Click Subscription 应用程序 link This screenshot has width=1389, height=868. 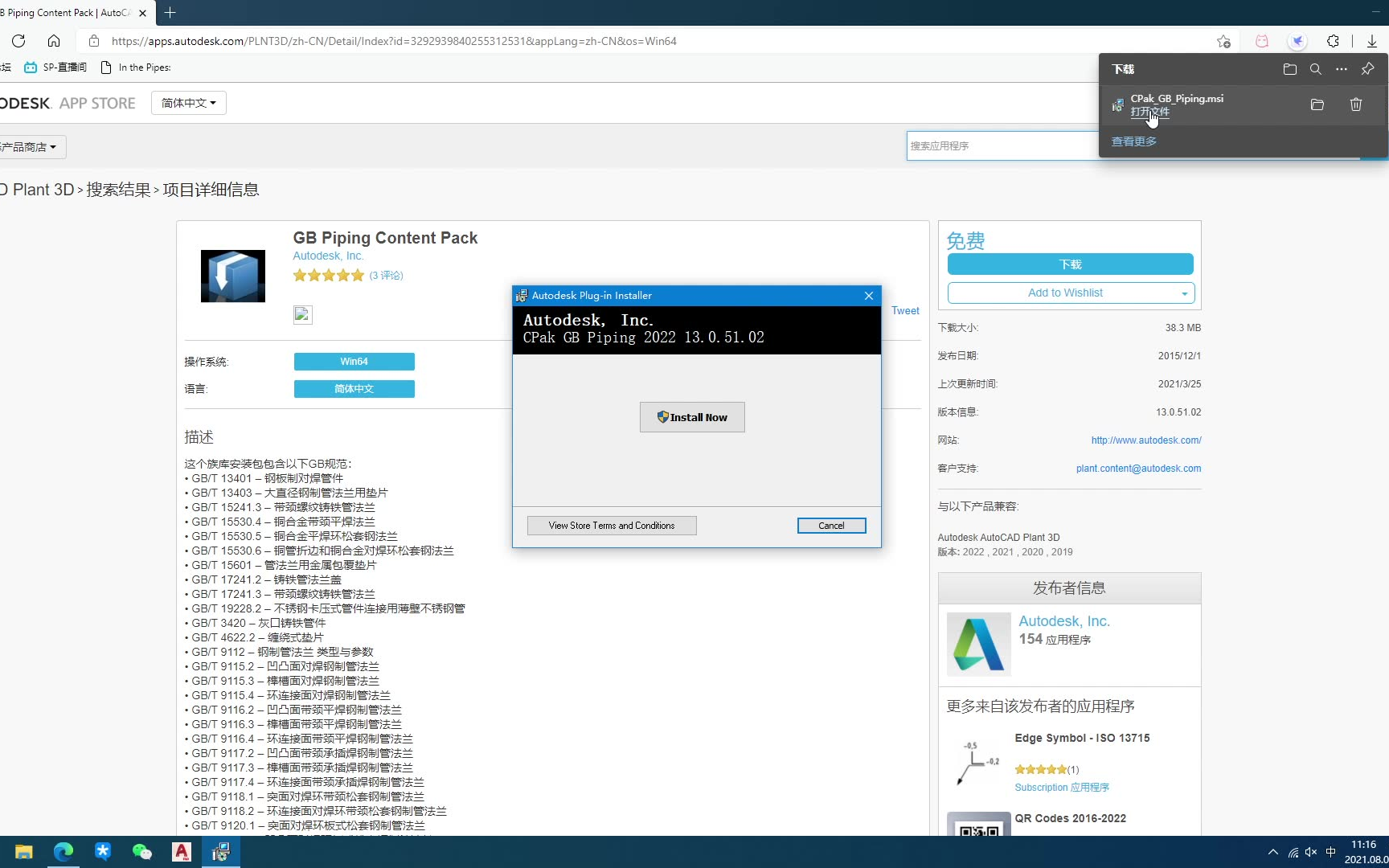point(1061,788)
